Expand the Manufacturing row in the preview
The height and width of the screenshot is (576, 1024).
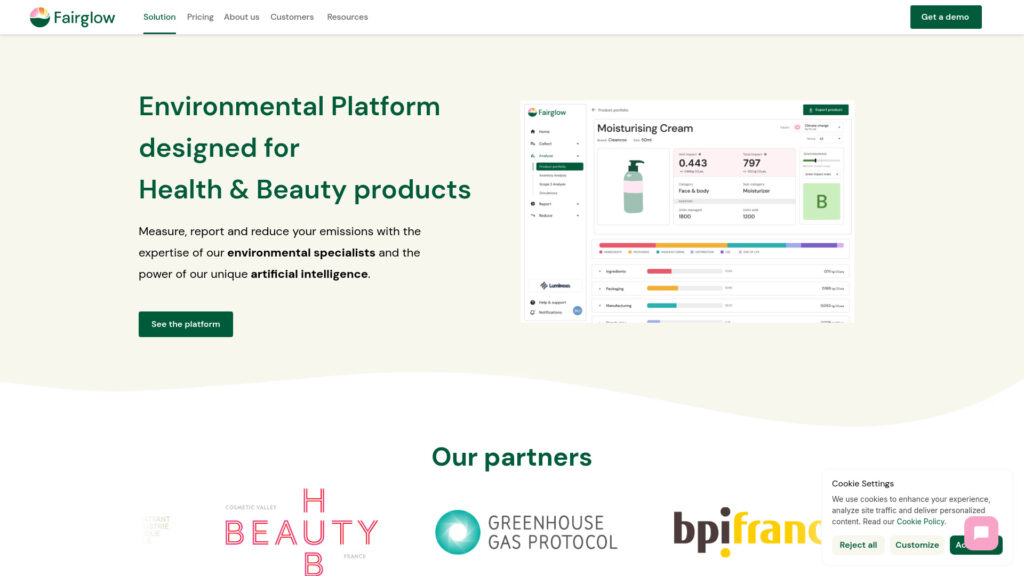coord(600,305)
